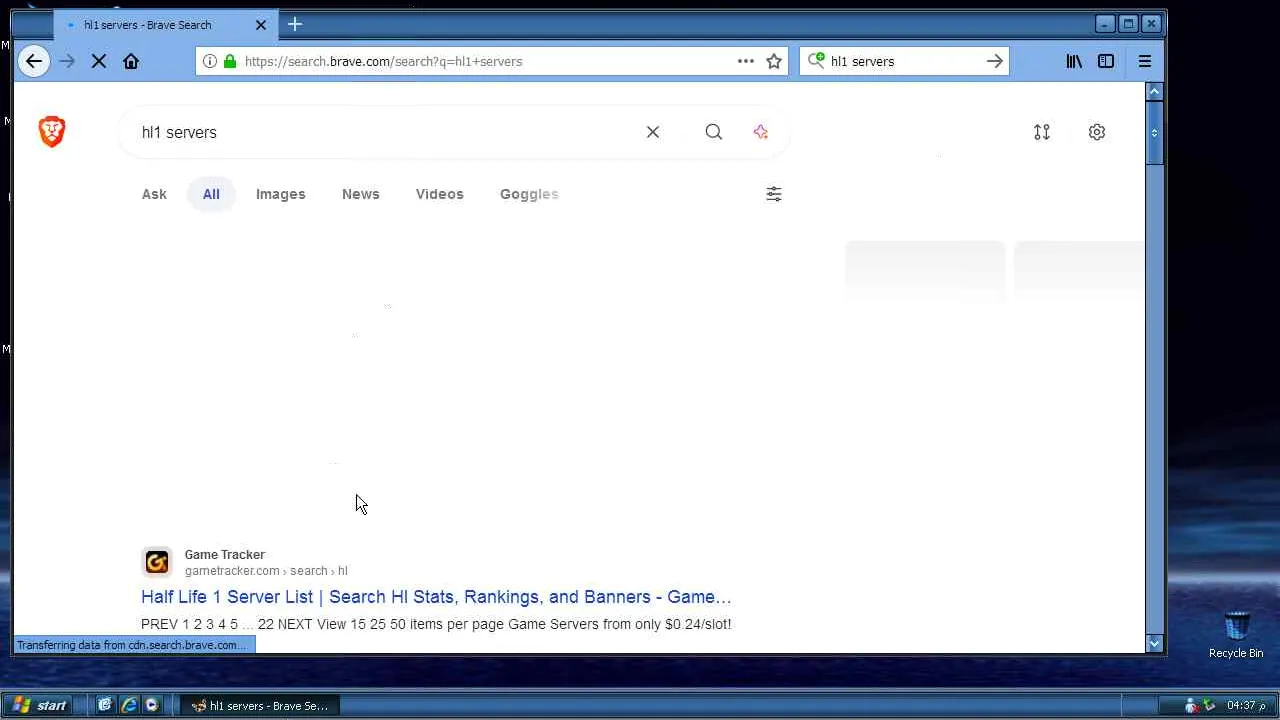The height and width of the screenshot is (720, 1280).
Task: Click the Brave lion logo
Action: click(x=52, y=132)
